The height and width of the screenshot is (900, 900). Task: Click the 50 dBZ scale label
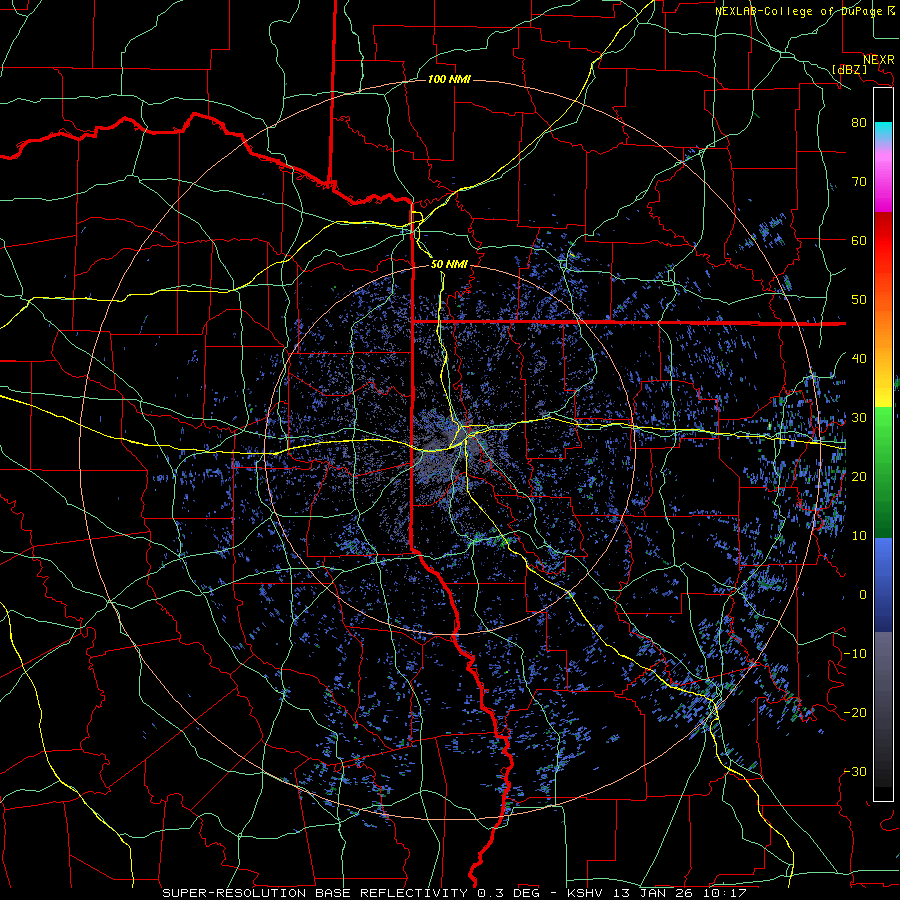859,300
